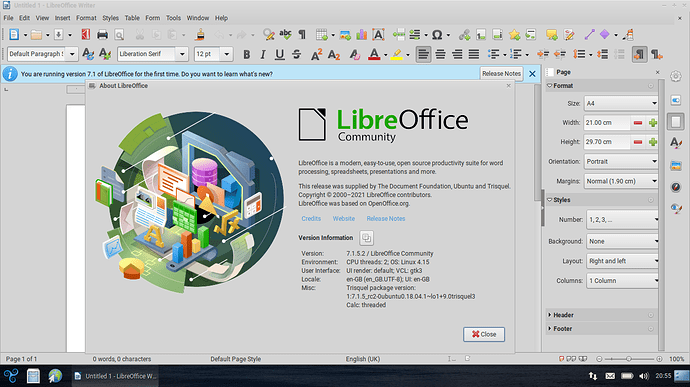
Task: Click Clear Direct Formatting icon
Action: [354, 54]
